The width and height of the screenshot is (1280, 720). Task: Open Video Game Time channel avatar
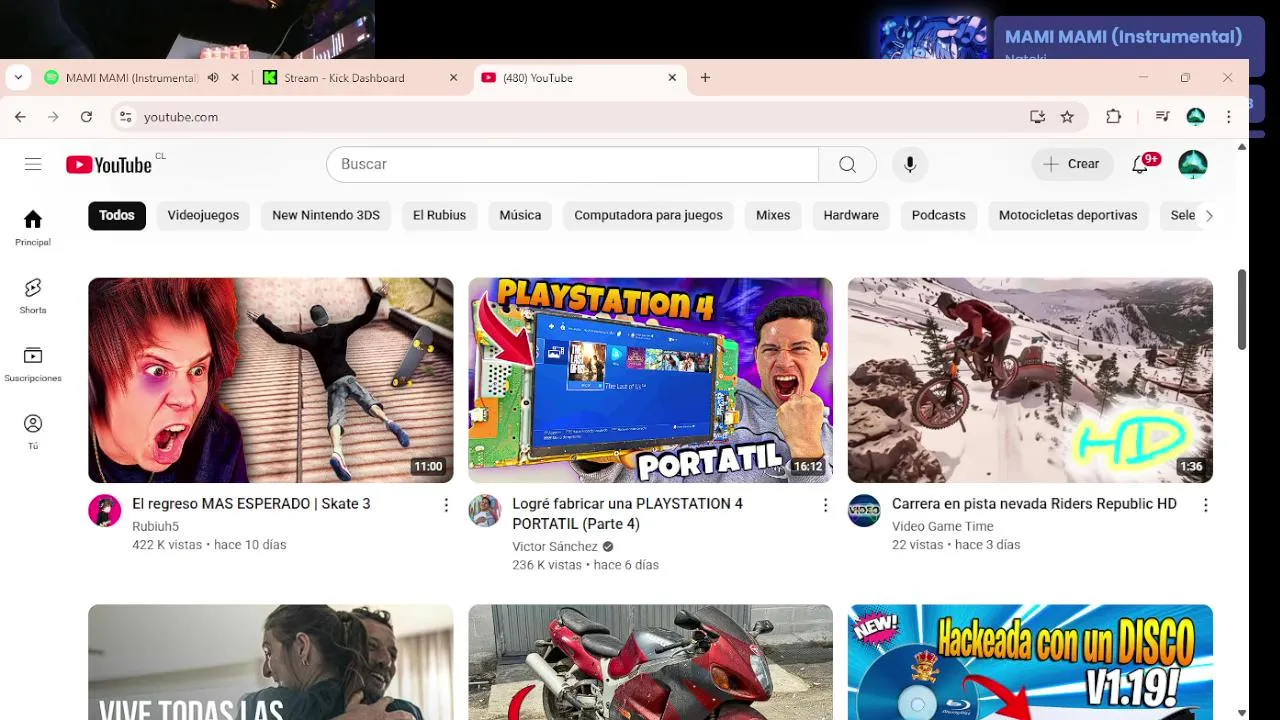point(864,511)
